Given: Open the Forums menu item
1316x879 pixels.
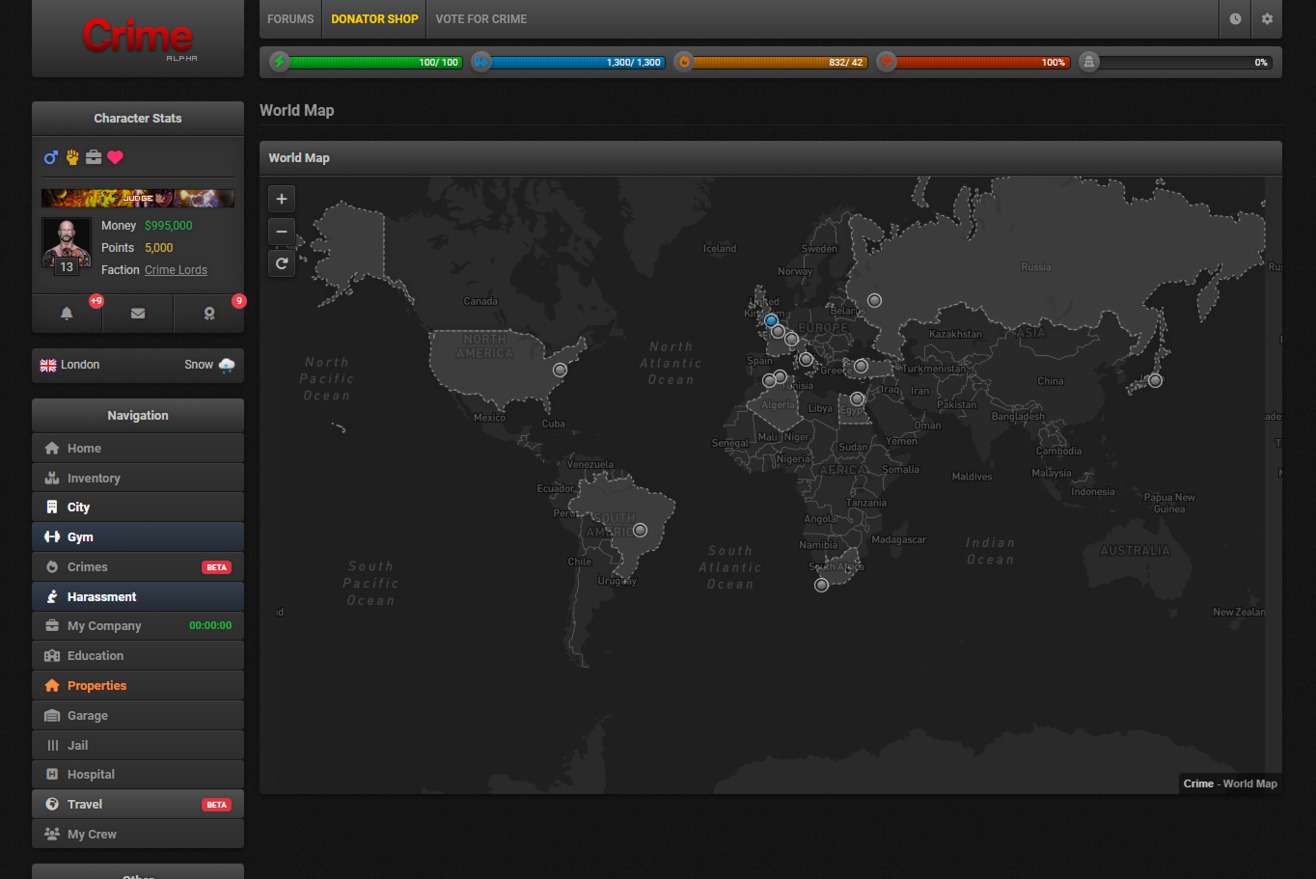Looking at the screenshot, I should point(290,19).
